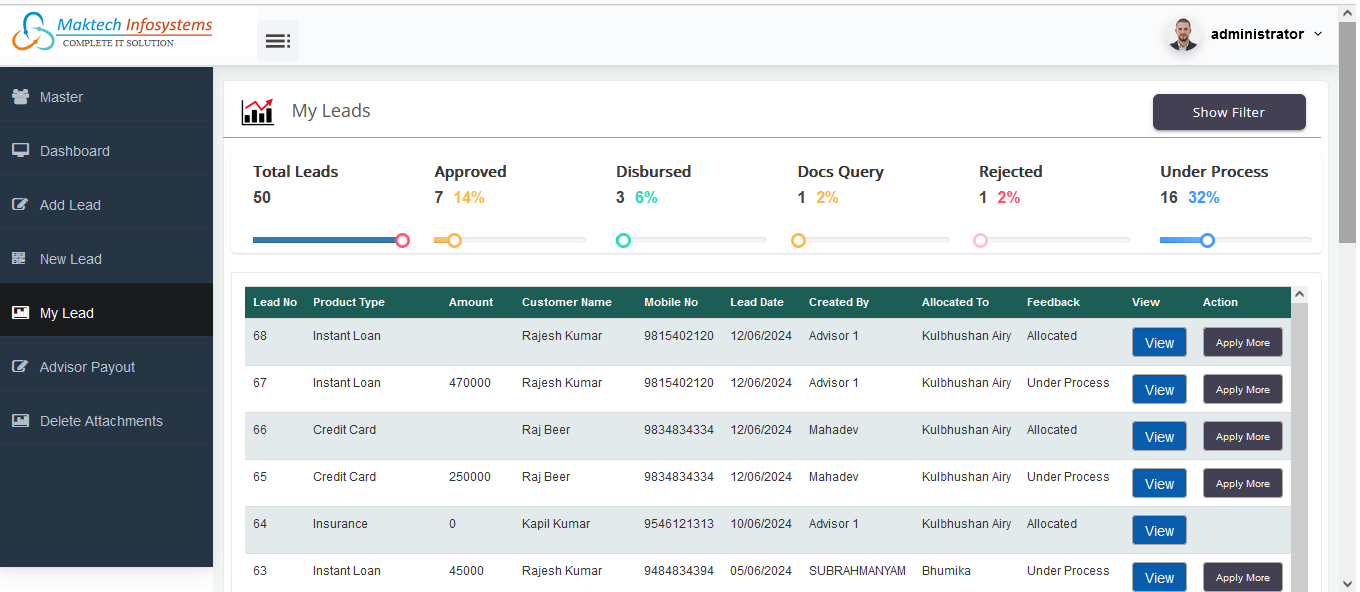This screenshot has height=592, width=1360.
Task: Click the Advisor Payout icon
Action: click(20, 367)
